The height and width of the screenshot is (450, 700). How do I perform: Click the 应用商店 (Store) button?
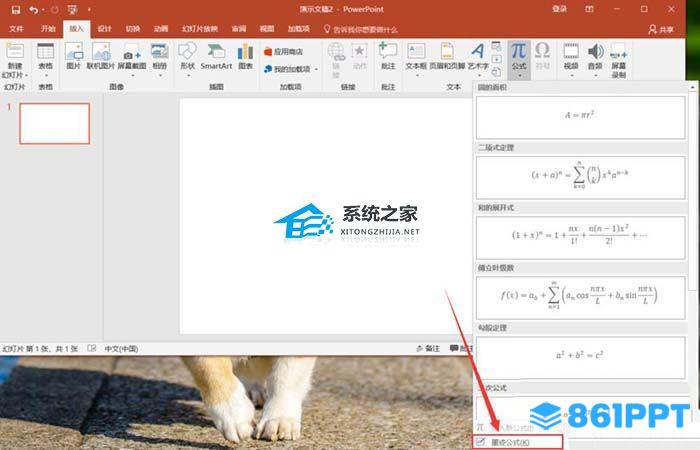click(284, 52)
